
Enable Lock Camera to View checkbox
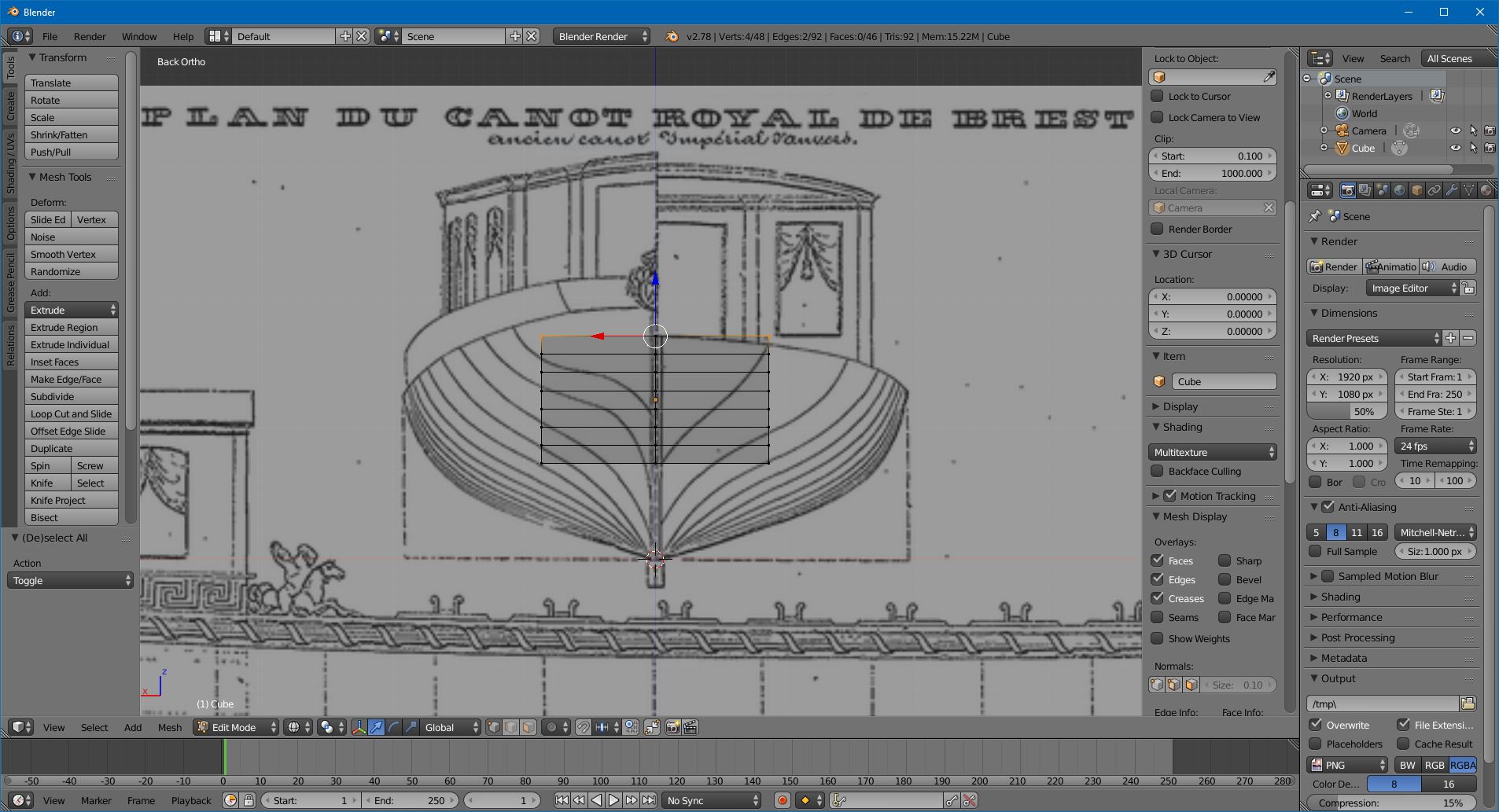tap(1157, 117)
